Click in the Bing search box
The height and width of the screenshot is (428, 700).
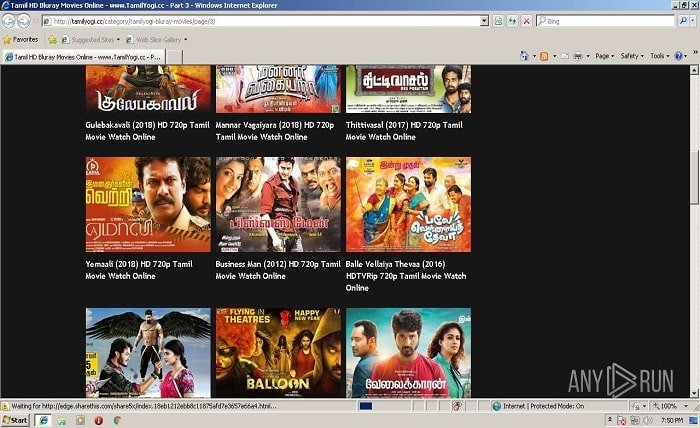[606, 21]
